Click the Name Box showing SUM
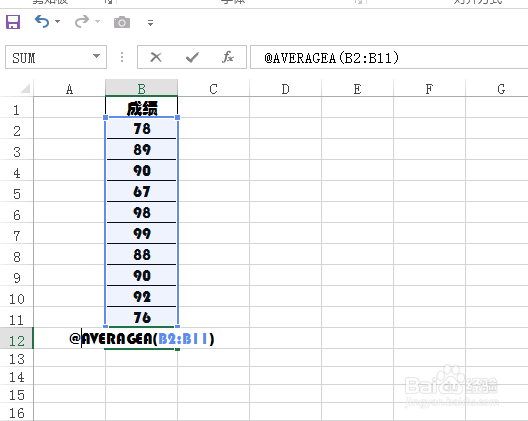 [x=56, y=57]
